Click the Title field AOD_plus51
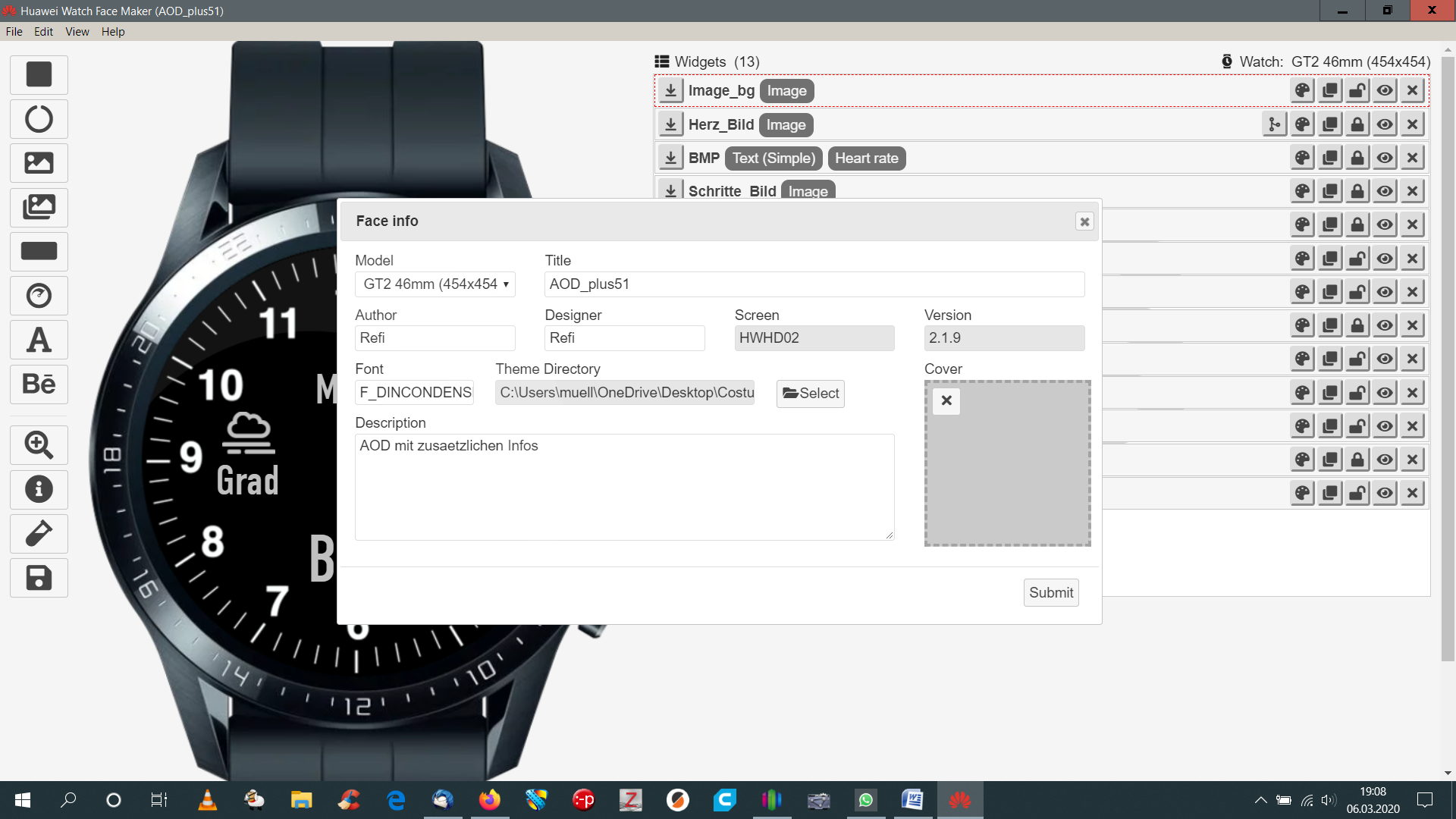This screenshot has height=819, width=1456. 814,284
